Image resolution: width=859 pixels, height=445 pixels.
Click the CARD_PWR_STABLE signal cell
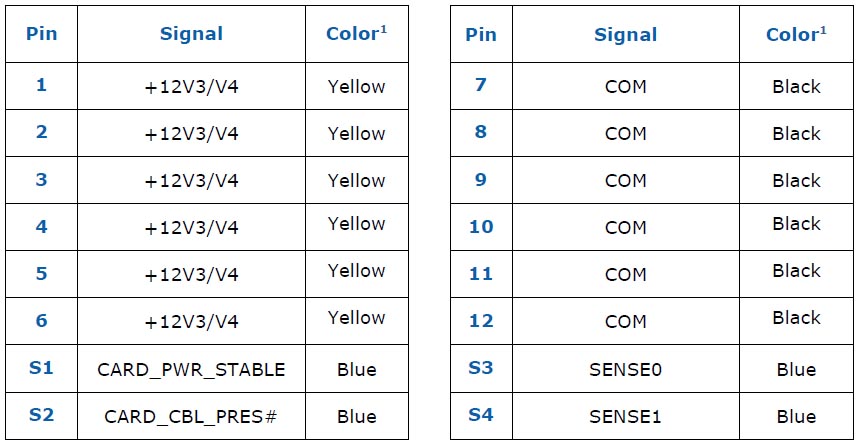point(191,369)
